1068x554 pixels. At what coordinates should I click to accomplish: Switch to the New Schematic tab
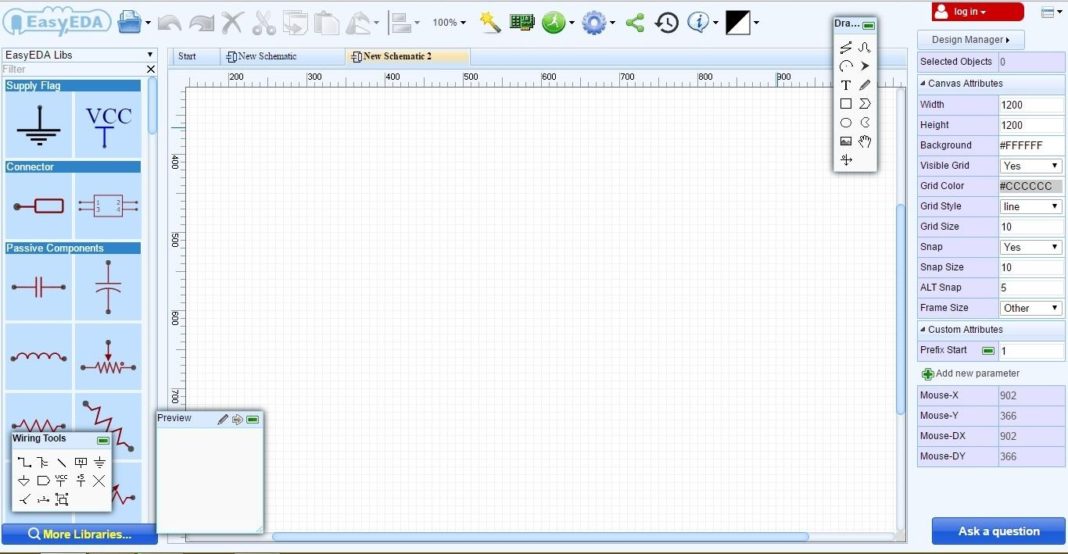click(x=266, y=56)
